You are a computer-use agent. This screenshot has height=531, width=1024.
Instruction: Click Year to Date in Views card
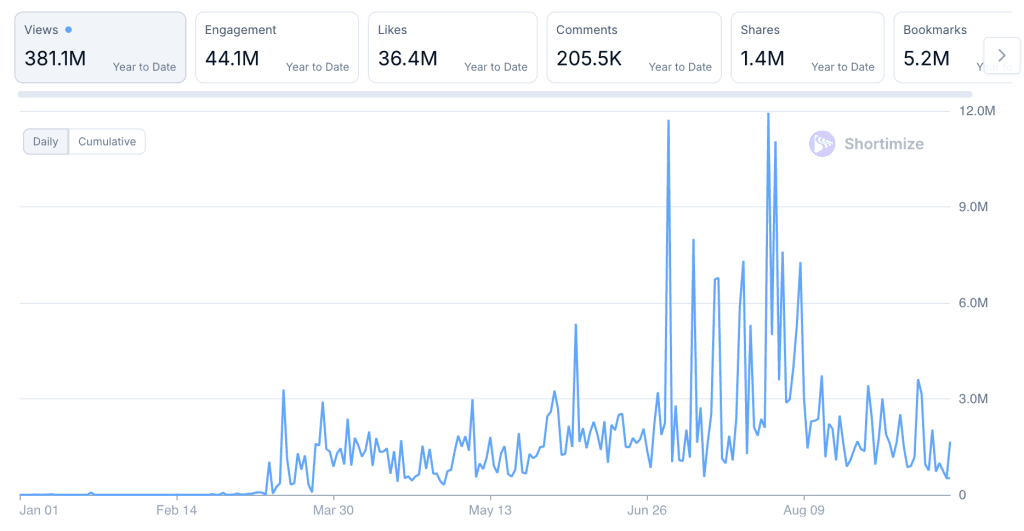coord(144,67)
